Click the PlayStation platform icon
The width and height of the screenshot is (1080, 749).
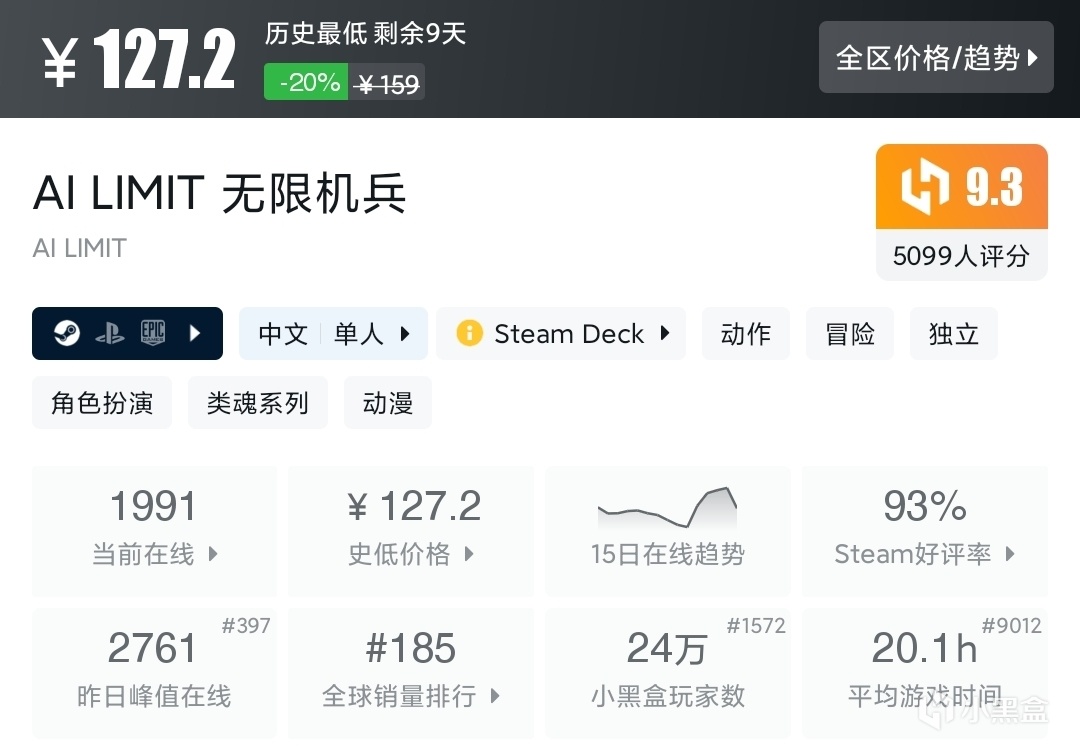(109, 333)
